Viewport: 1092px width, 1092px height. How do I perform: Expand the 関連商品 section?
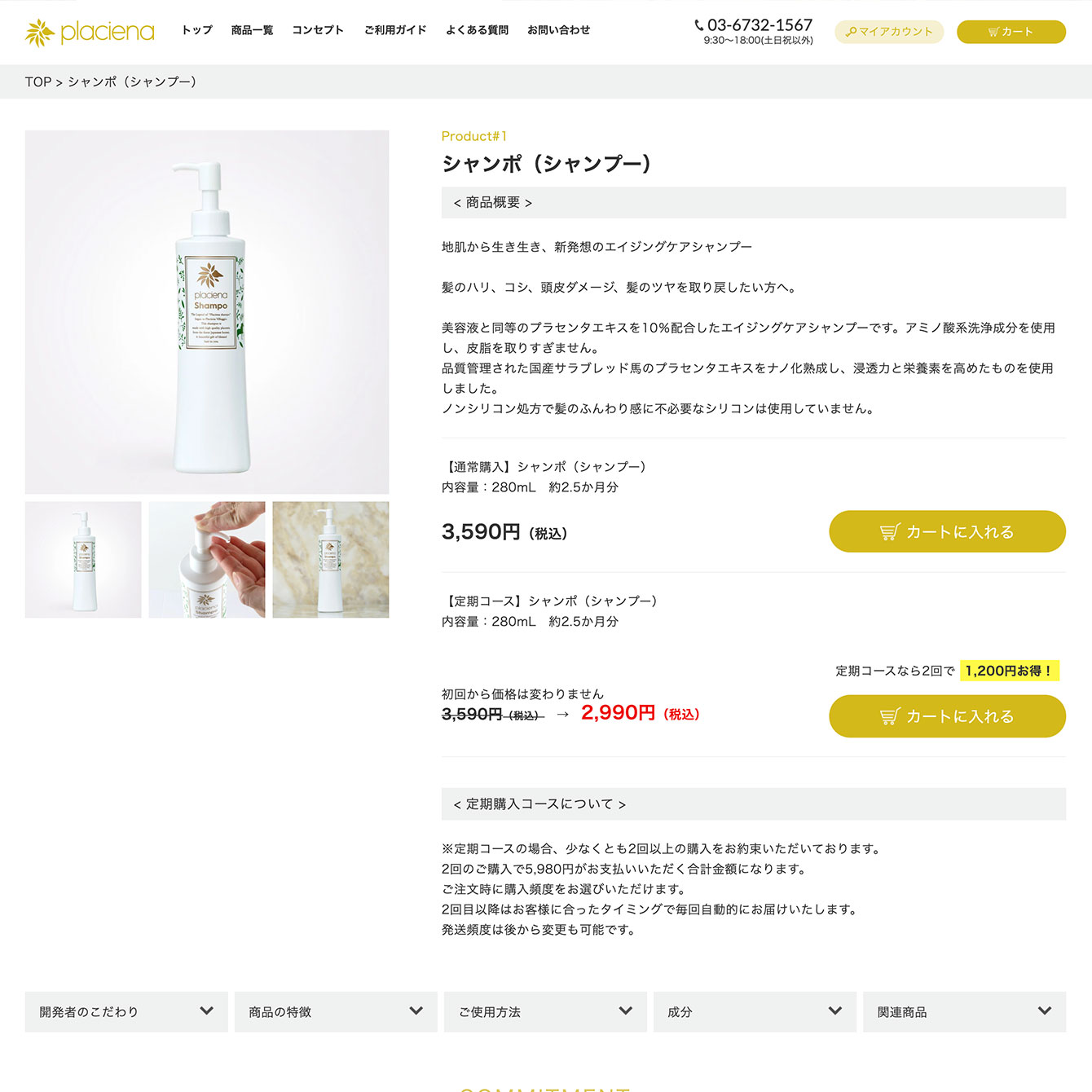coord(964,1011)
